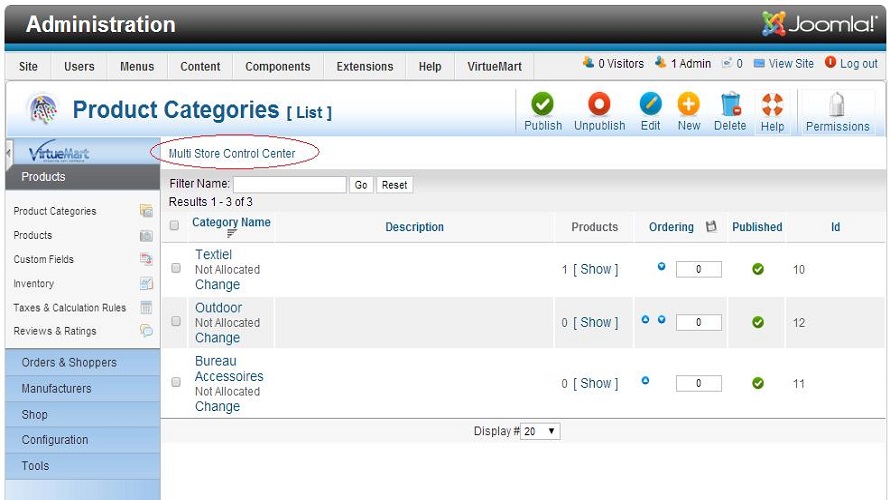Toggle published status of Textiel
Viewport: 890px width, 500px height.
(x=758, y=269)
